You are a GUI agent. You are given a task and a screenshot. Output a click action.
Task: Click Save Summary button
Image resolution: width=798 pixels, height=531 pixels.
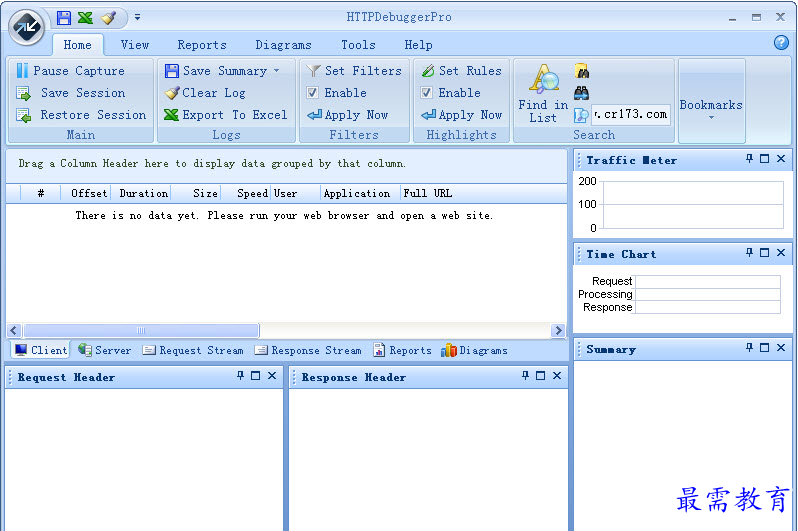216,71
